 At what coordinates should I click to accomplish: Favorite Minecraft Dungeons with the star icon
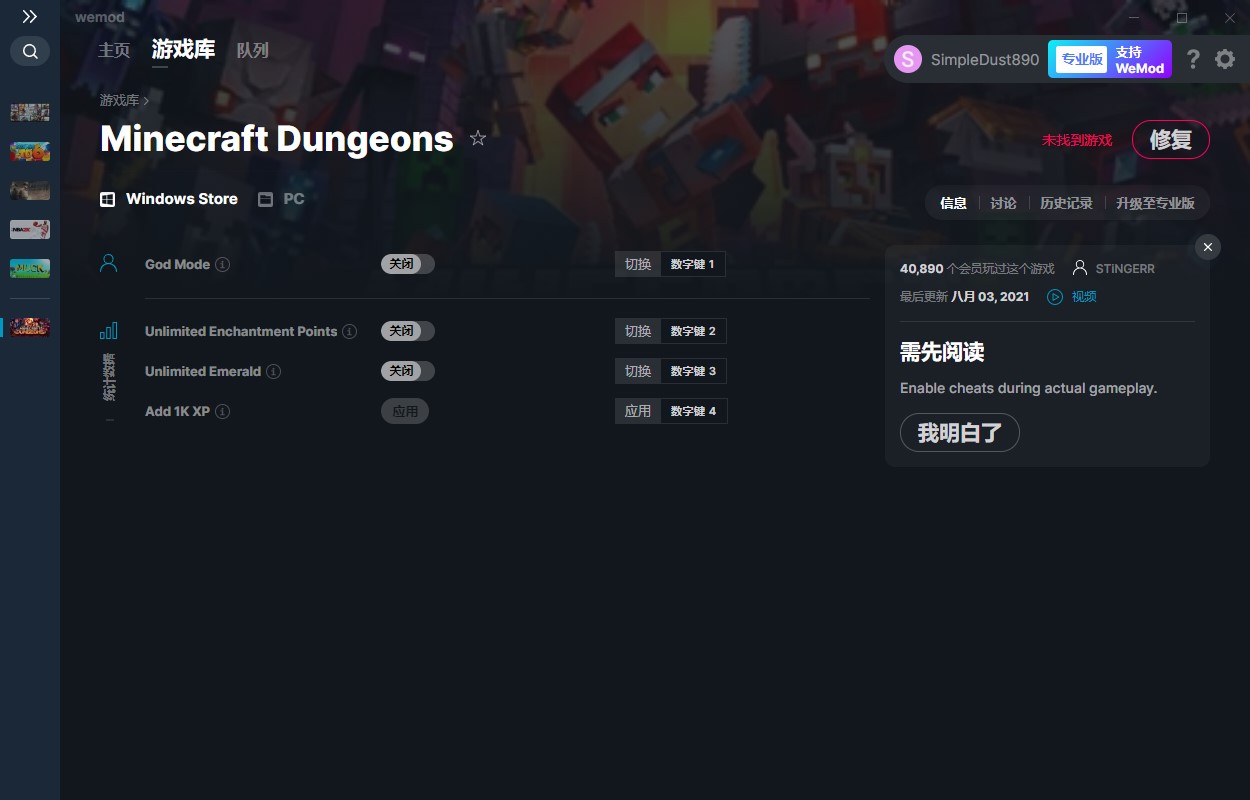click(478, 138)
